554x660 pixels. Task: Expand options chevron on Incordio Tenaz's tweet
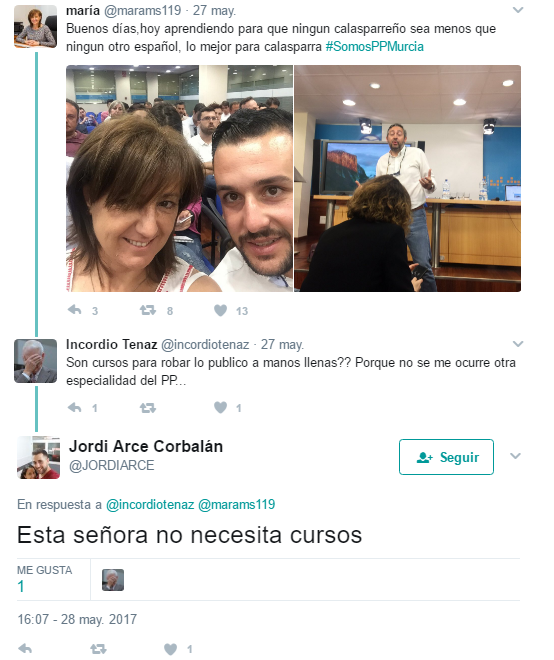click(518, 344)
